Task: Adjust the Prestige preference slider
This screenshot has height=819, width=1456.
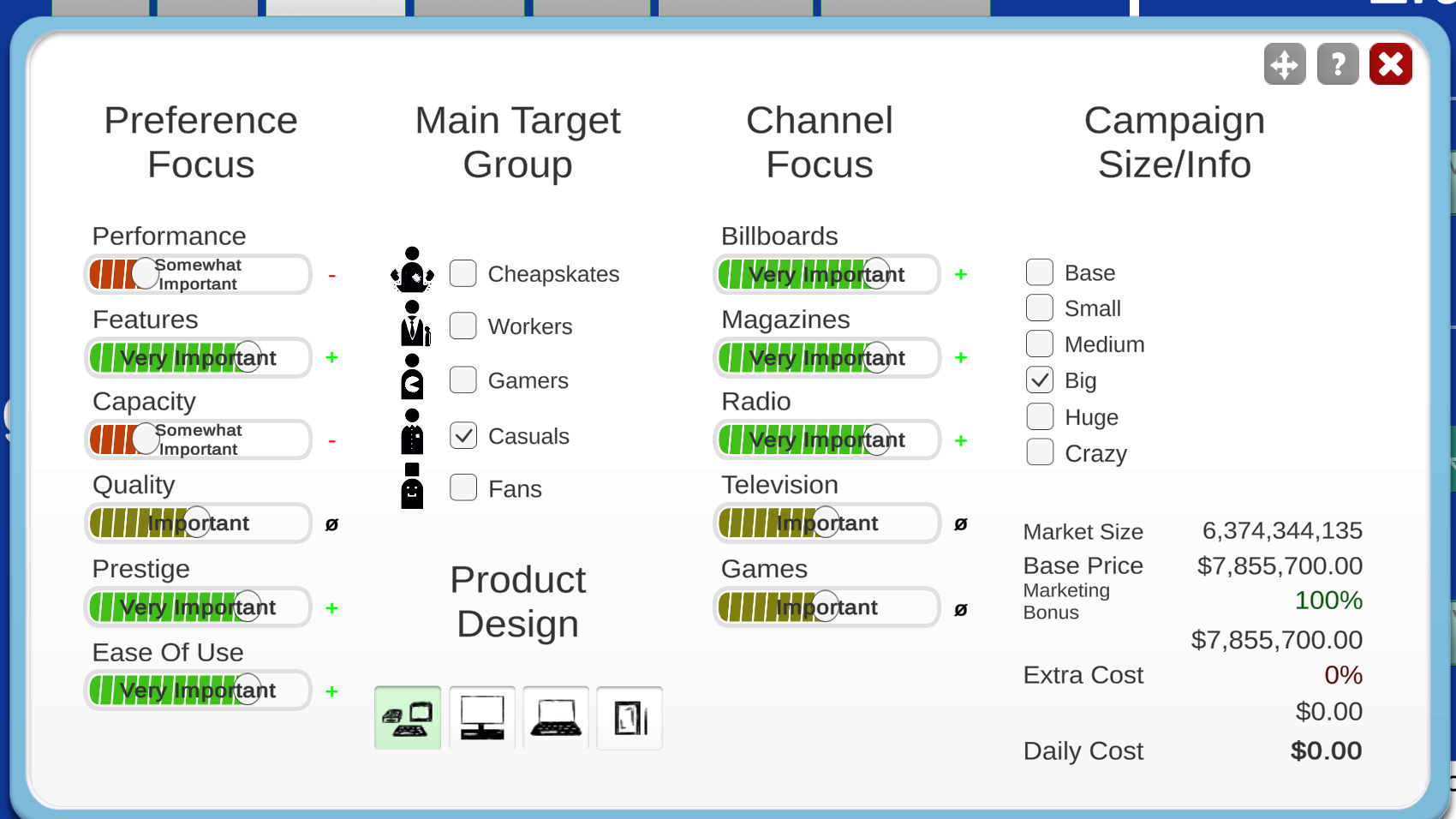Action: [198, 607]
